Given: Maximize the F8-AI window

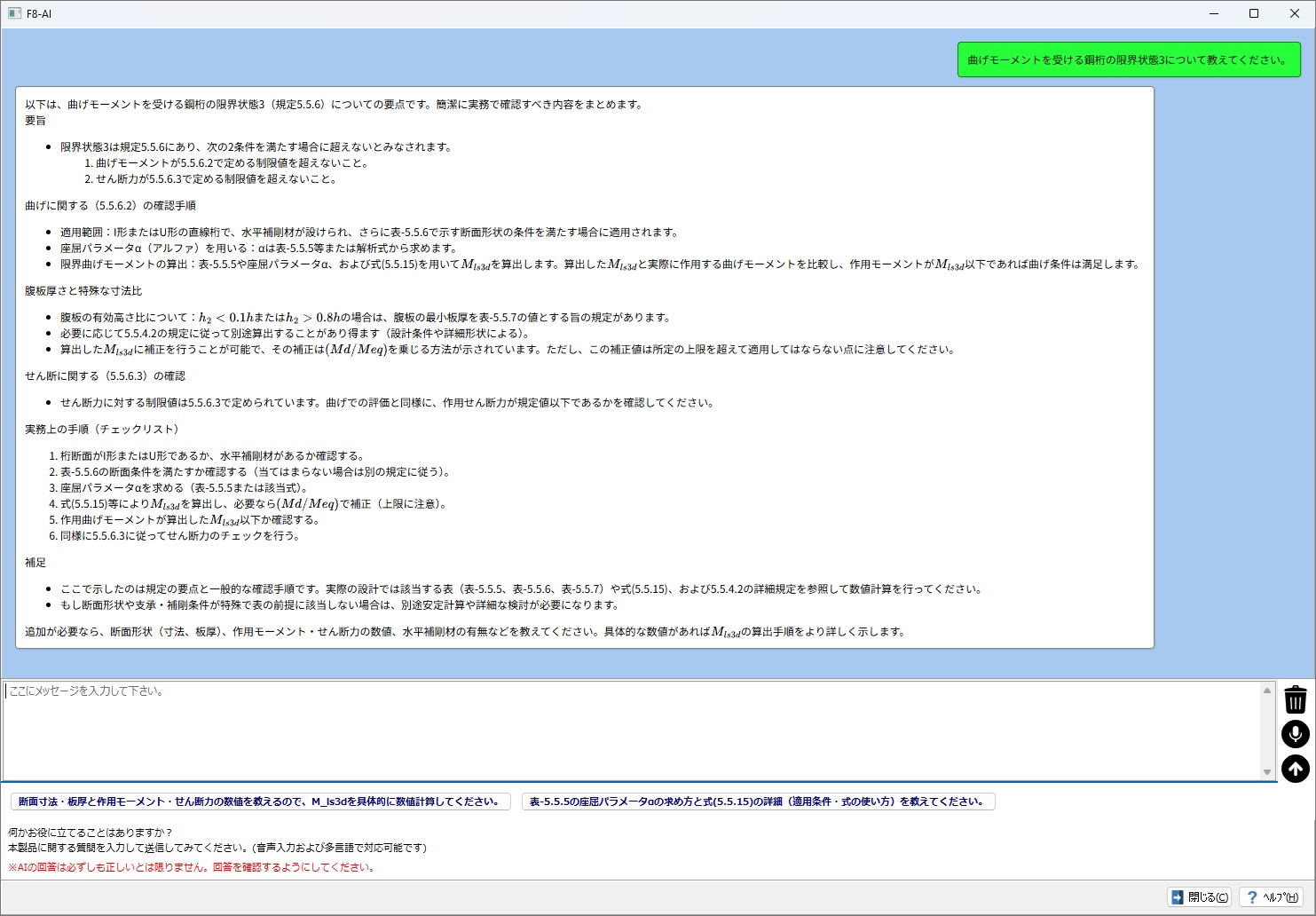Looking at the screenshot, I should [1254, 13].
